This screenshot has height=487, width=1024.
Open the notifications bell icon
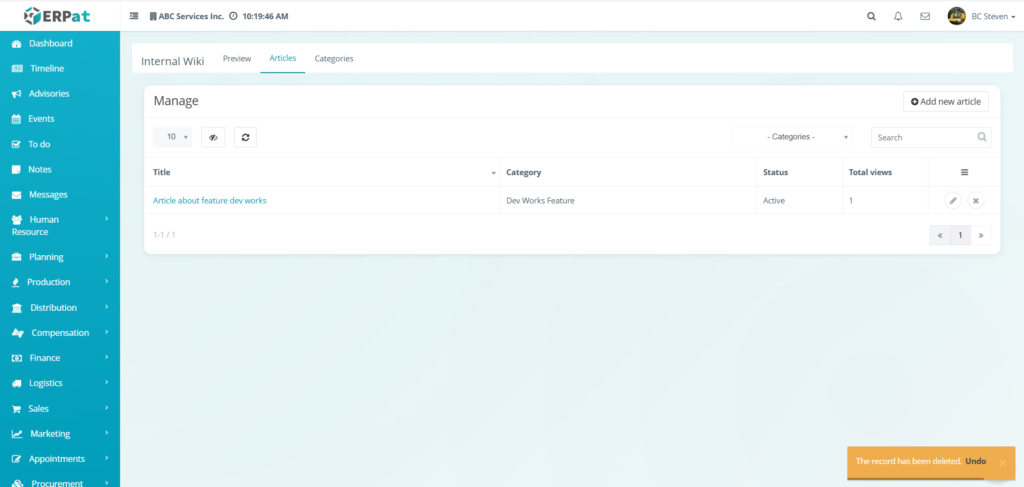(x=898, y=16)
